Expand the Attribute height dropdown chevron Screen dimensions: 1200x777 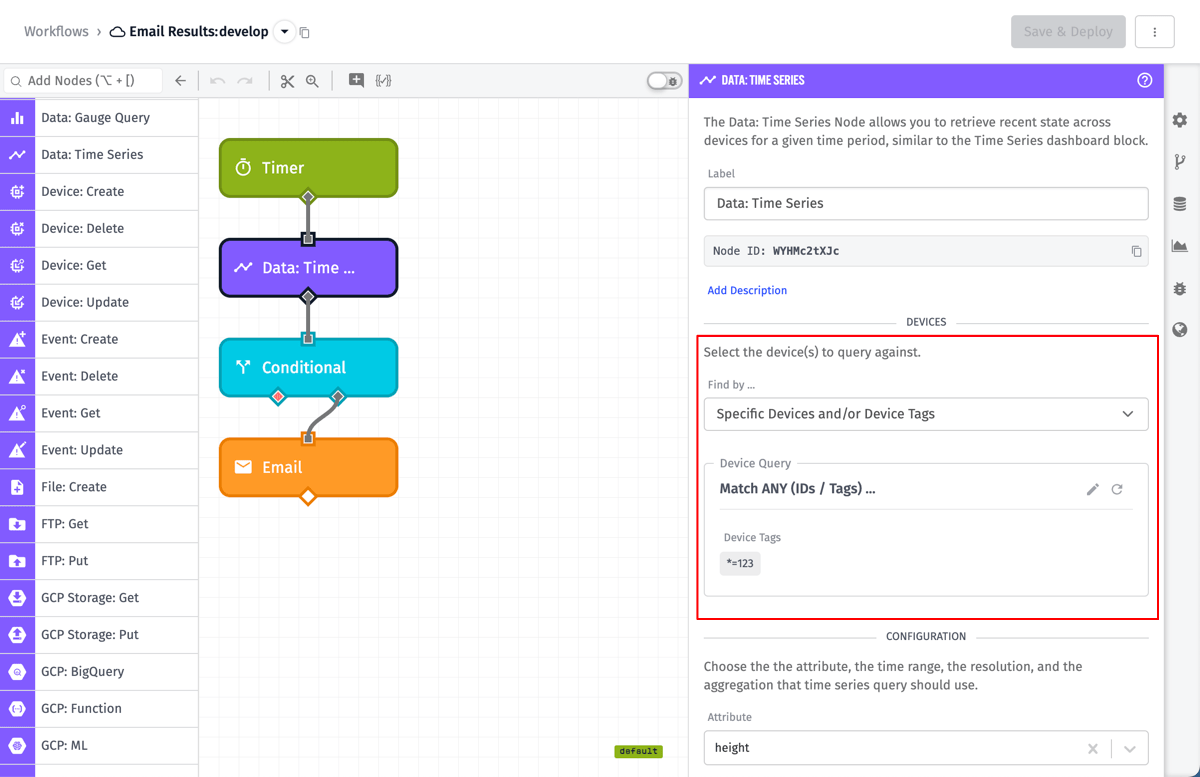point(1130,748)
